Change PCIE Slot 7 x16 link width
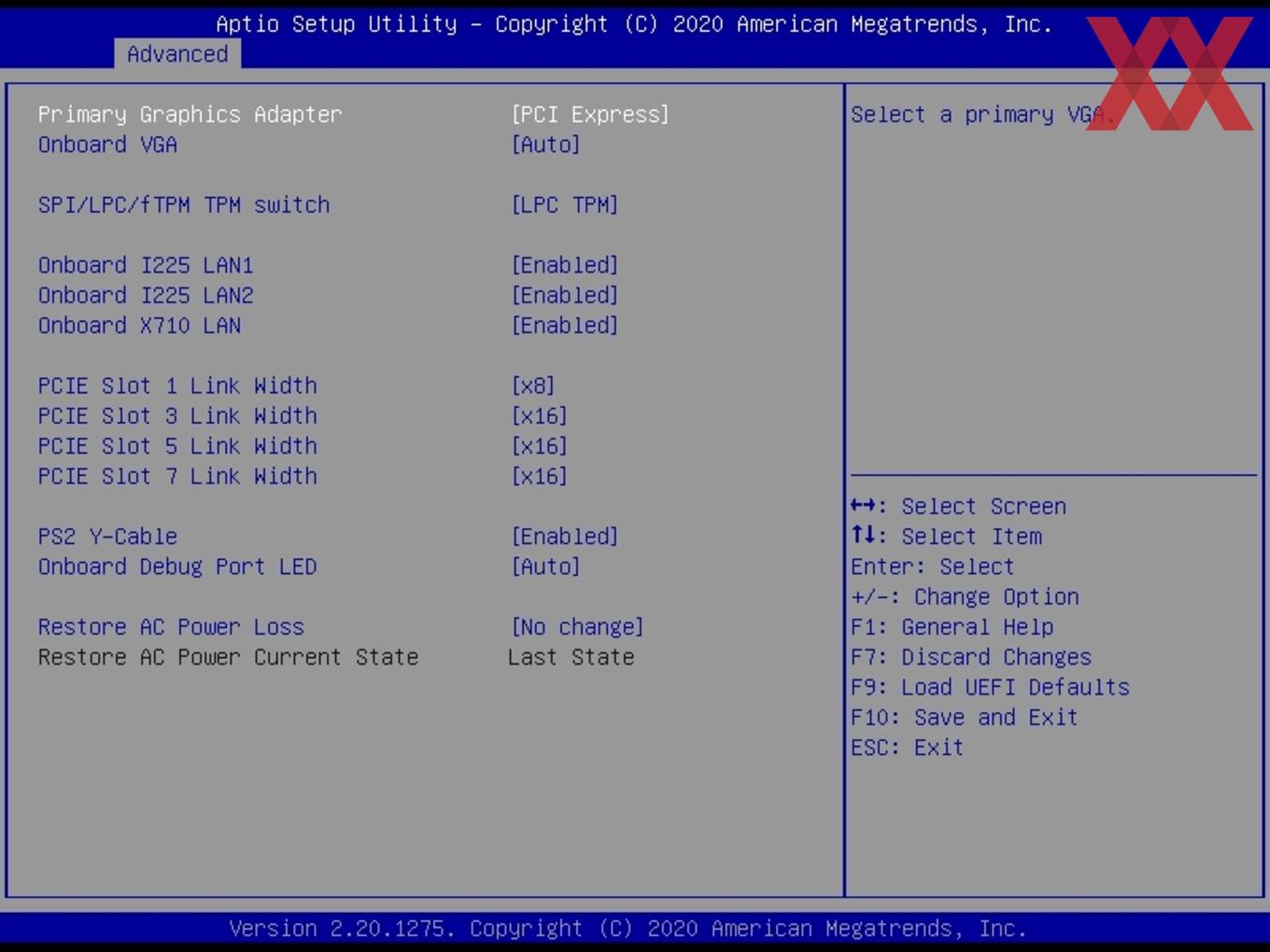The width and height of the screenshot is (1270, 952). (540, 476)
